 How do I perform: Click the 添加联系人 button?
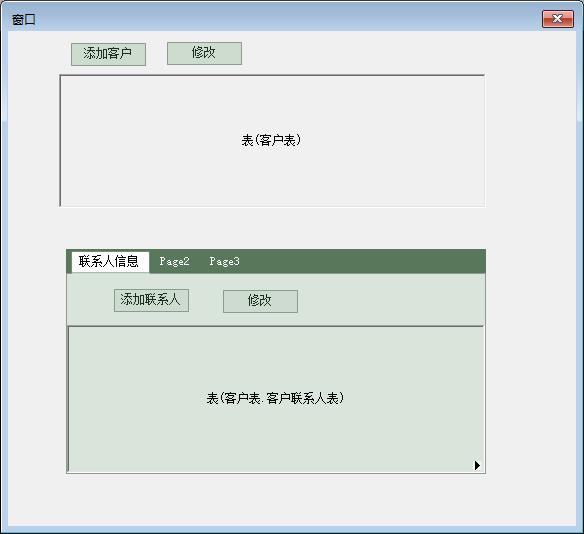click(151, 300)
